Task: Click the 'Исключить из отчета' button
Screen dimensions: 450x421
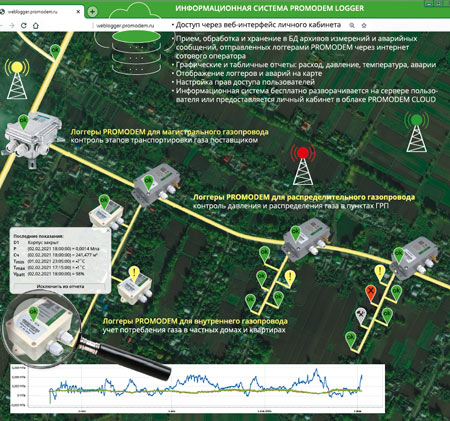Action: (x=60, y=286)
